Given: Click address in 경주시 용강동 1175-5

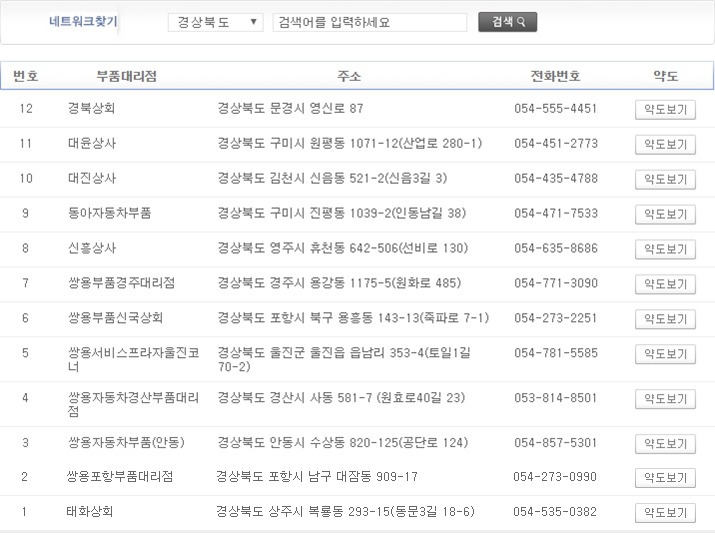Looking at the screenshot, I should click(x=339, y=283).
